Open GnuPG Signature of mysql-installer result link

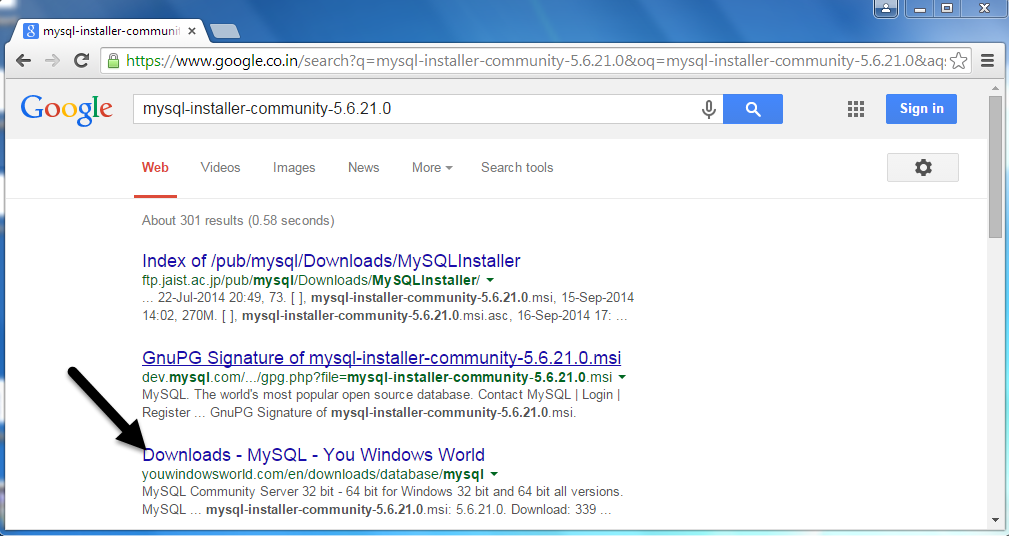[x=382, y=357]
